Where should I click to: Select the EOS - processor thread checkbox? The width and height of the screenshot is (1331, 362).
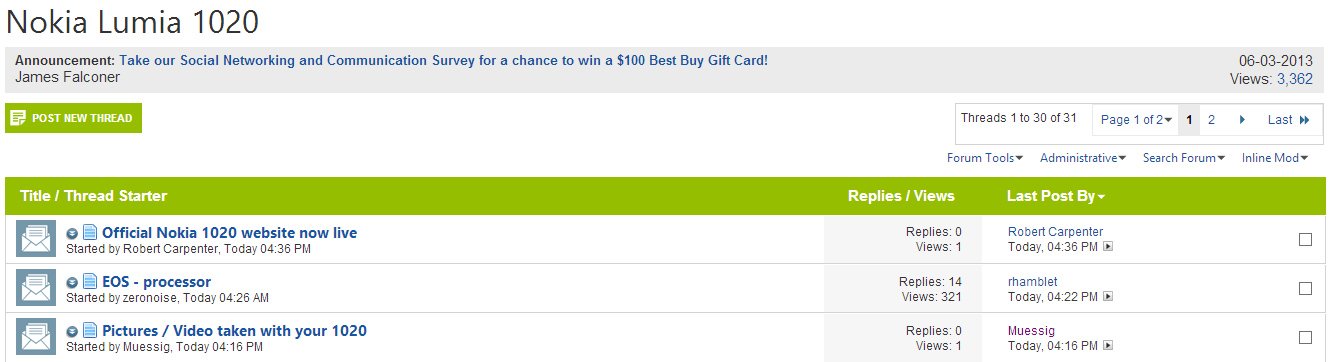pyautogui.click(x=1305, y=288)
